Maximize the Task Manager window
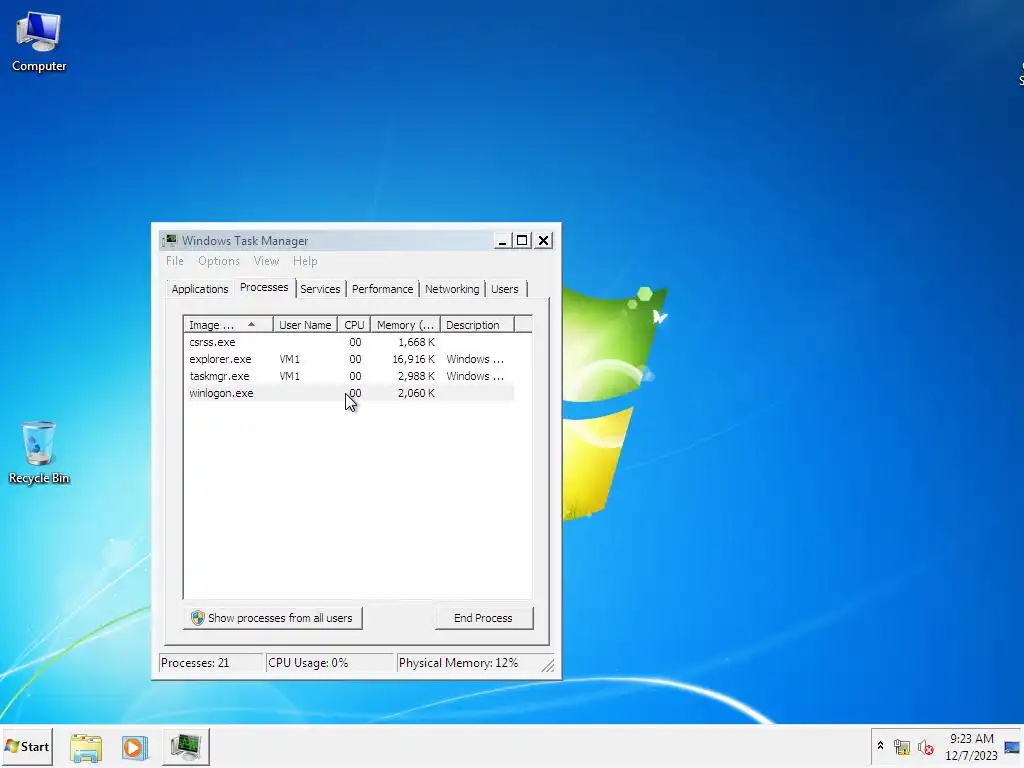1024x768 pixels. tap(522, 240)
